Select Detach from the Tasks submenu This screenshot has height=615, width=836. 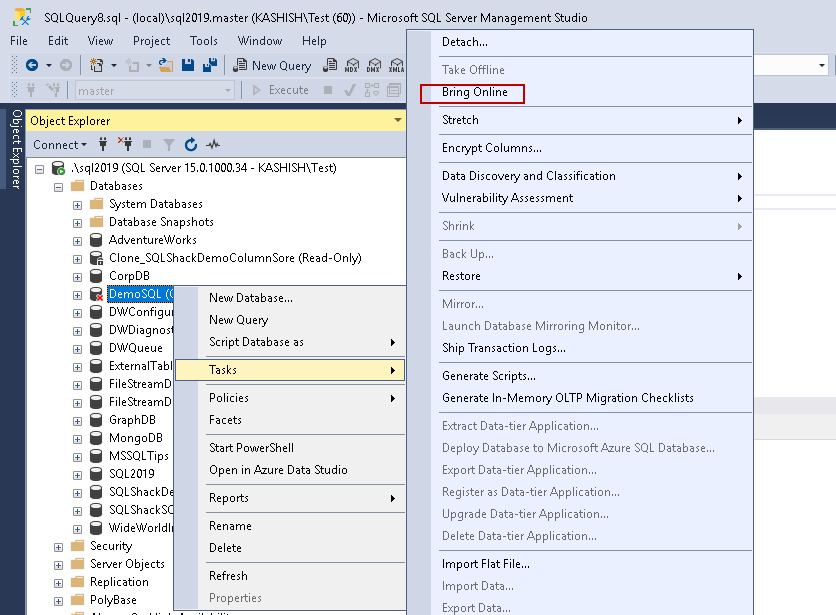click(464, 42)
